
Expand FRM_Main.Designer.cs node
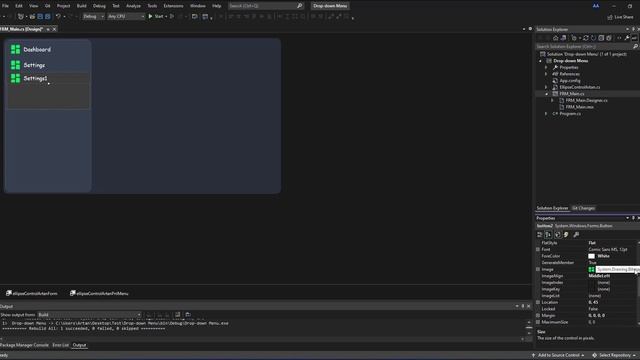pyautogui.click(x=553, y=100)
